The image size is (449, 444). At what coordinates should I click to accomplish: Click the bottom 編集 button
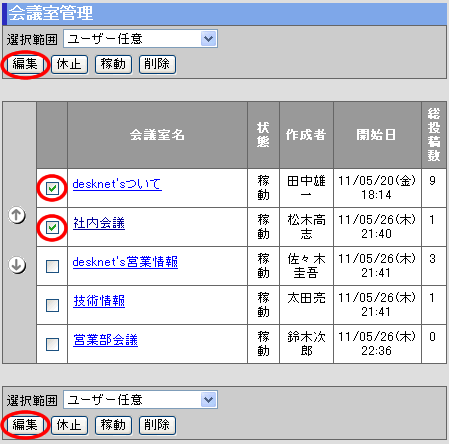point(25,425)
